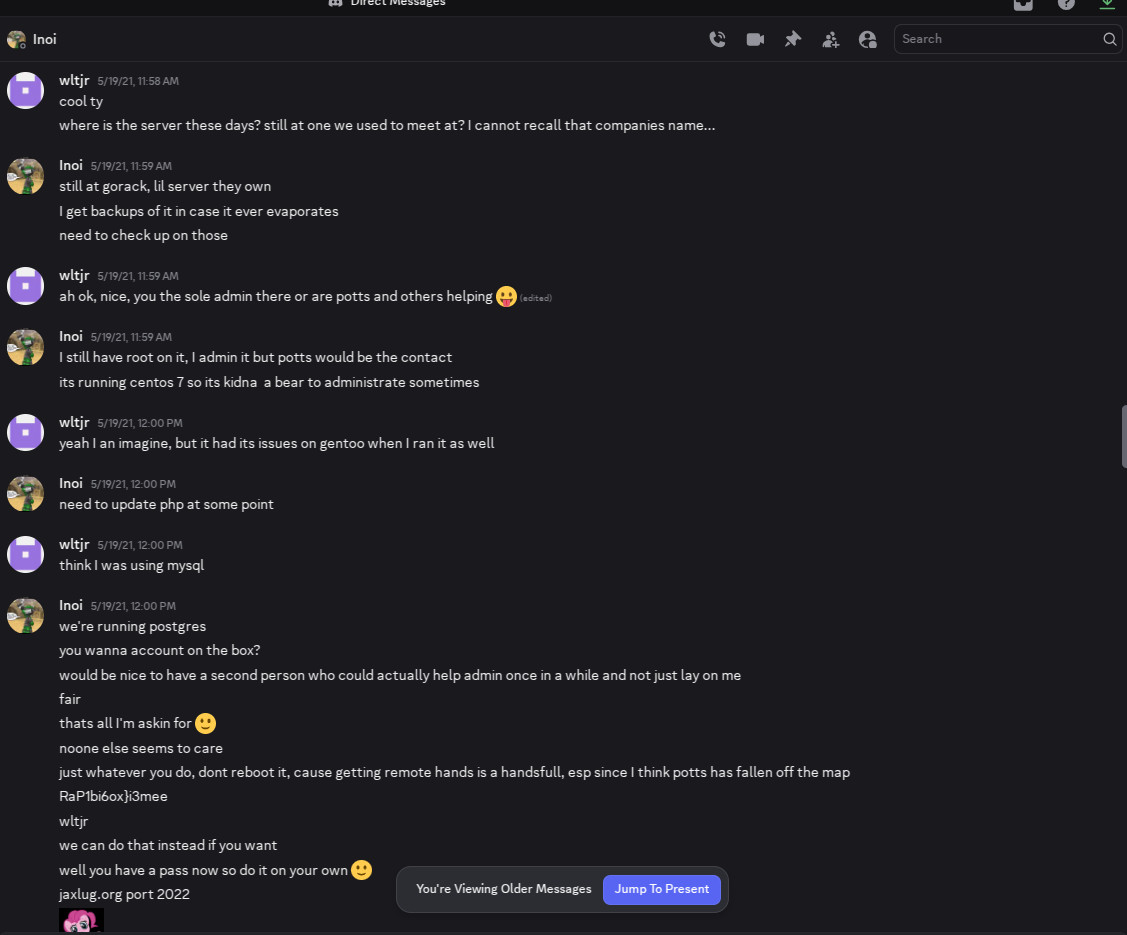Click inside the Search input field

click(x=990, y=39)
